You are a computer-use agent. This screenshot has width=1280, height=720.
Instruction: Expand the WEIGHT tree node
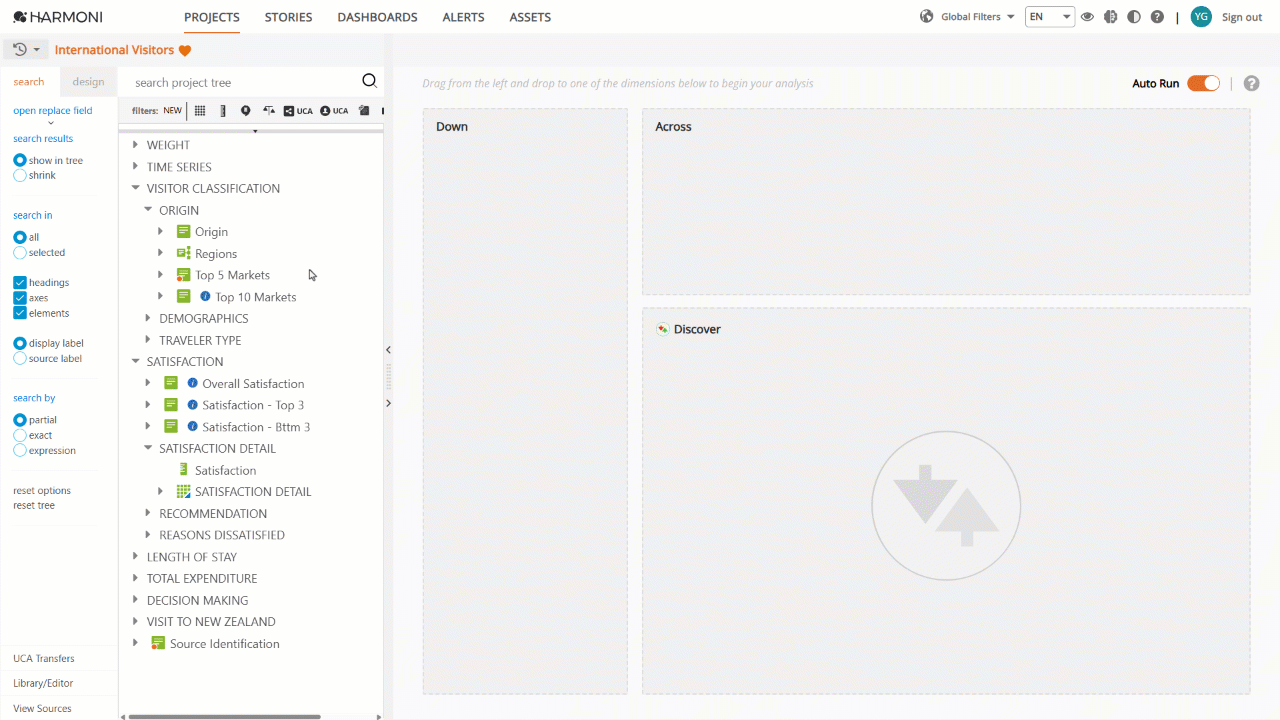136,145
